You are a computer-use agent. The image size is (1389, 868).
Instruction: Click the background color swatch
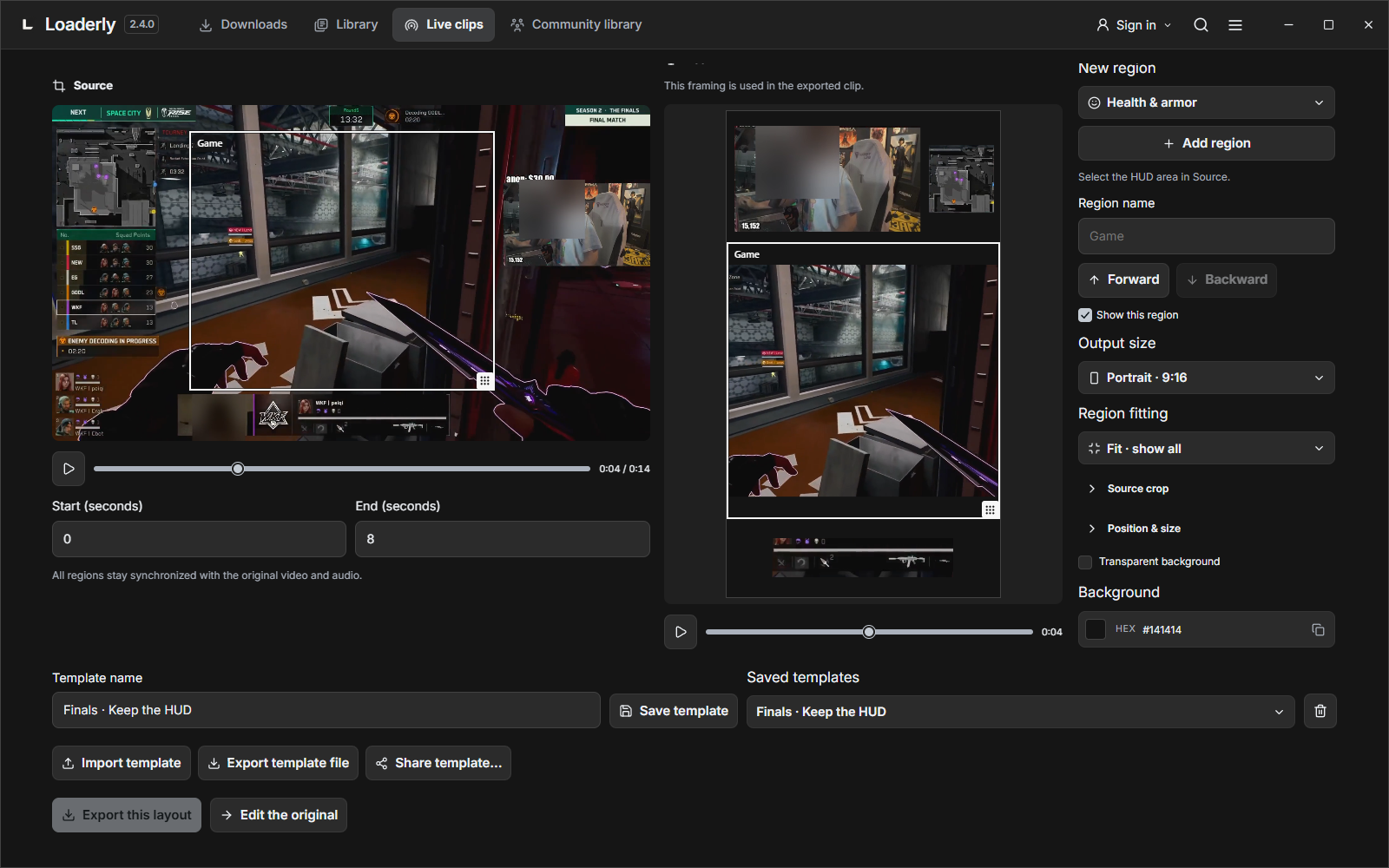click(1096, 629)
